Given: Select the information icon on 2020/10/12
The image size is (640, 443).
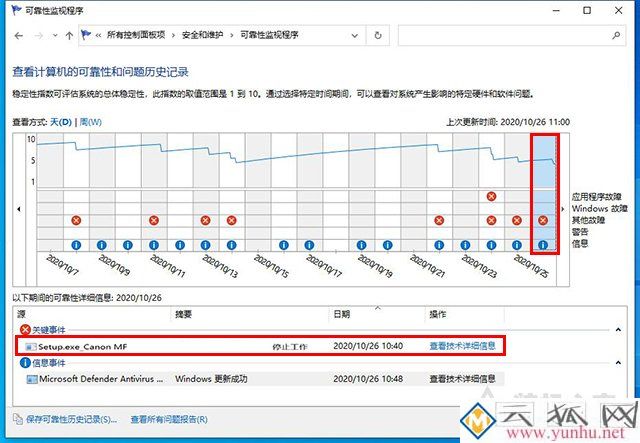Looking at the screenshot, I should tap(180, 245).
